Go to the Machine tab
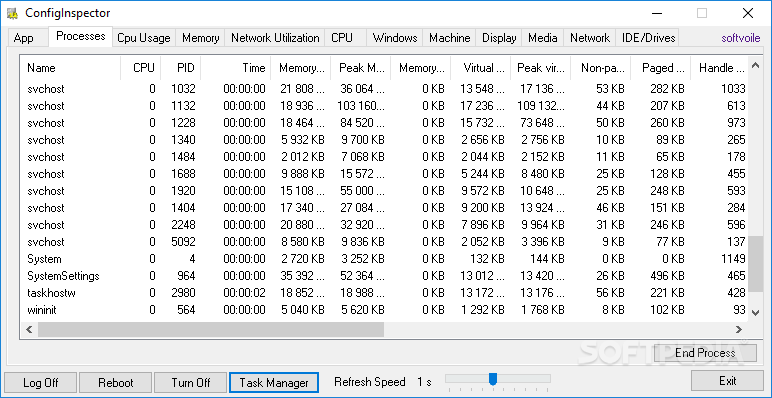Screen dimensions: 772x398 [x=450, y=38]
